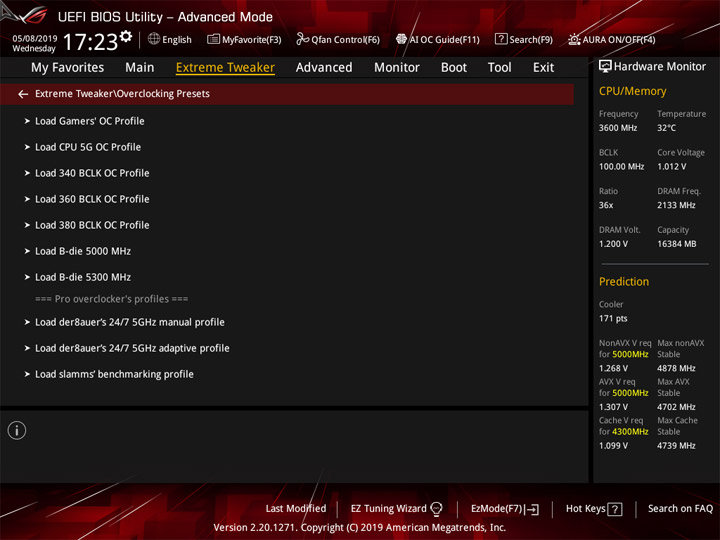Toggle AURA lighting via the sun icon
Image resolution: width=720 pixels, height=540 pixels.
[574, 39]
